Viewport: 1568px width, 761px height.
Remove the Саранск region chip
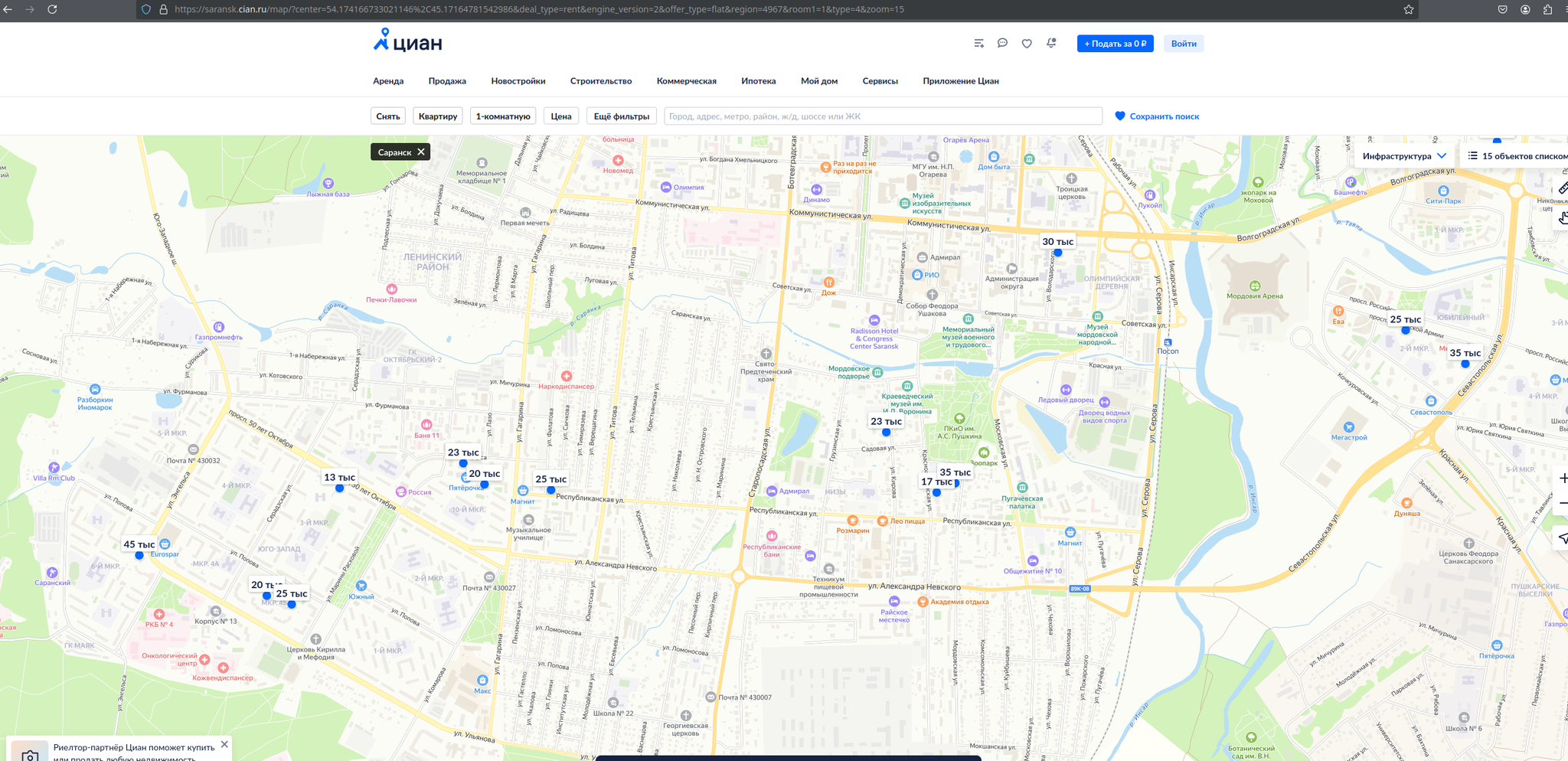[421, 152]
